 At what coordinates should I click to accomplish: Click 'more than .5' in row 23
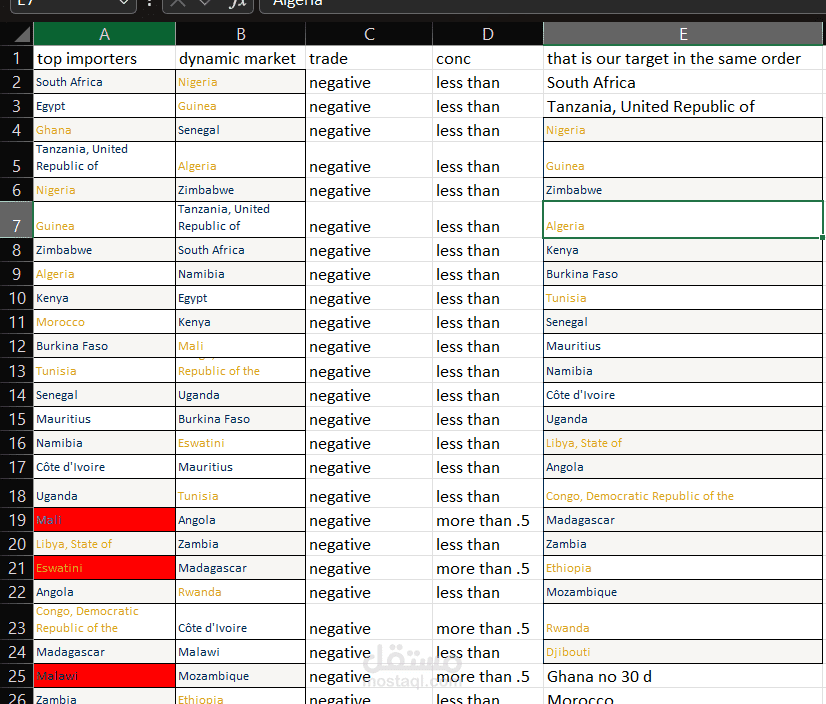pyautogui.click(x=488, y=622)
